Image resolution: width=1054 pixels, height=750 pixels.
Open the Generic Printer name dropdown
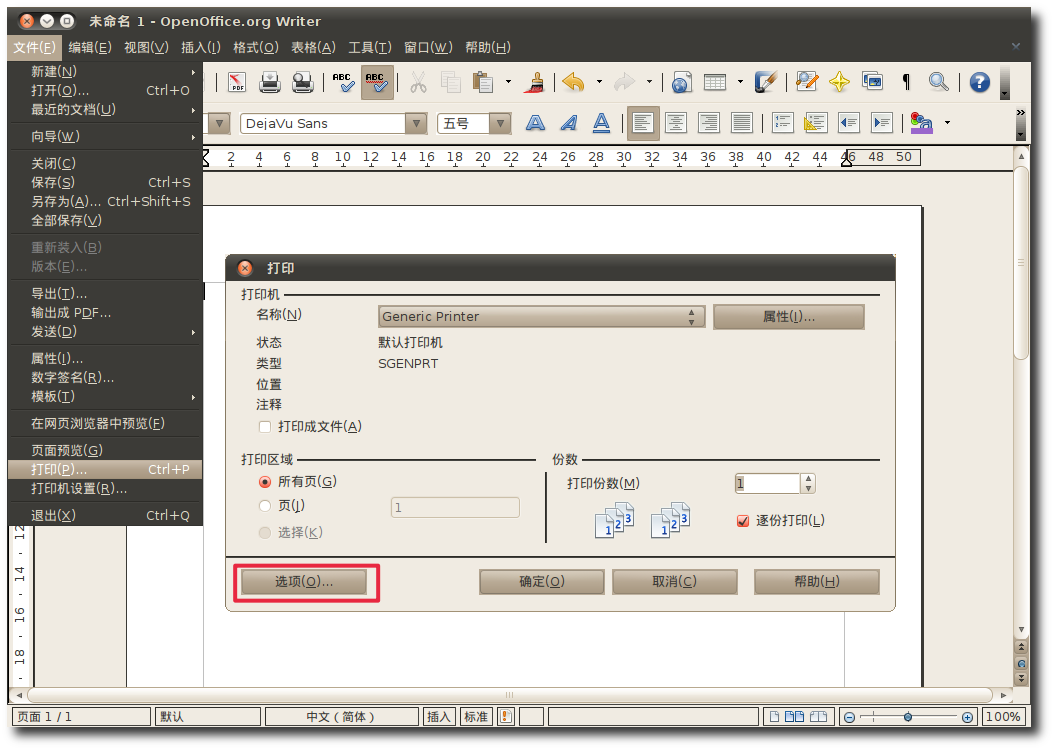[541, 317]
